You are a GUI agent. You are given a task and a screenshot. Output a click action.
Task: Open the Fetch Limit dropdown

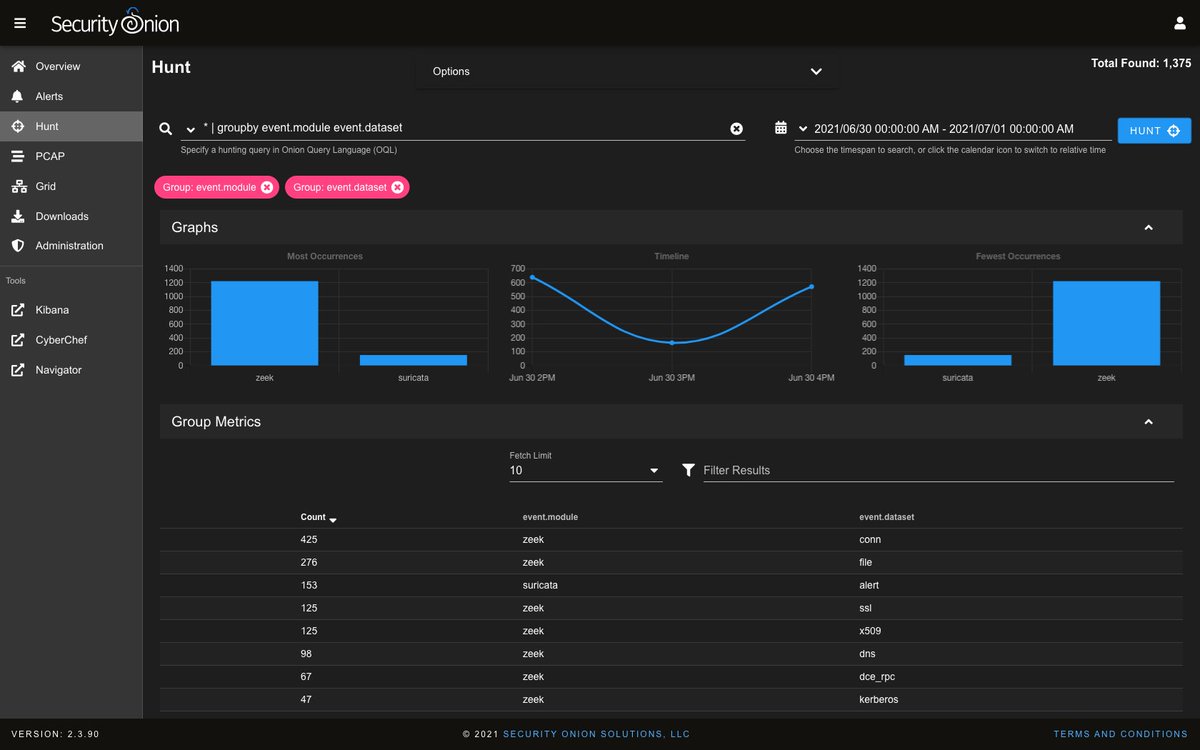point(586,470)
